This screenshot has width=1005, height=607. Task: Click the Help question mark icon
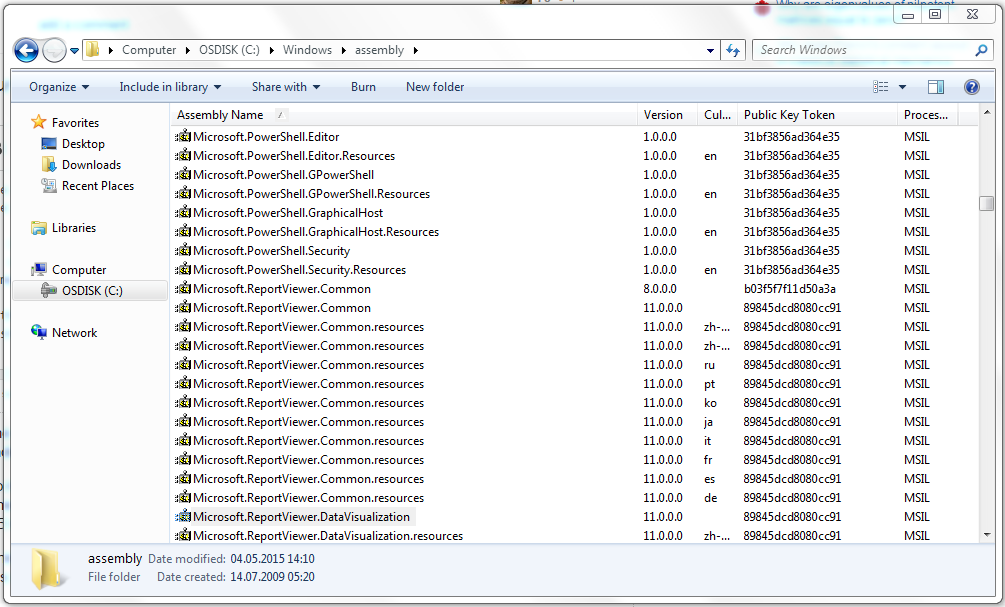[x=972, y=87]
